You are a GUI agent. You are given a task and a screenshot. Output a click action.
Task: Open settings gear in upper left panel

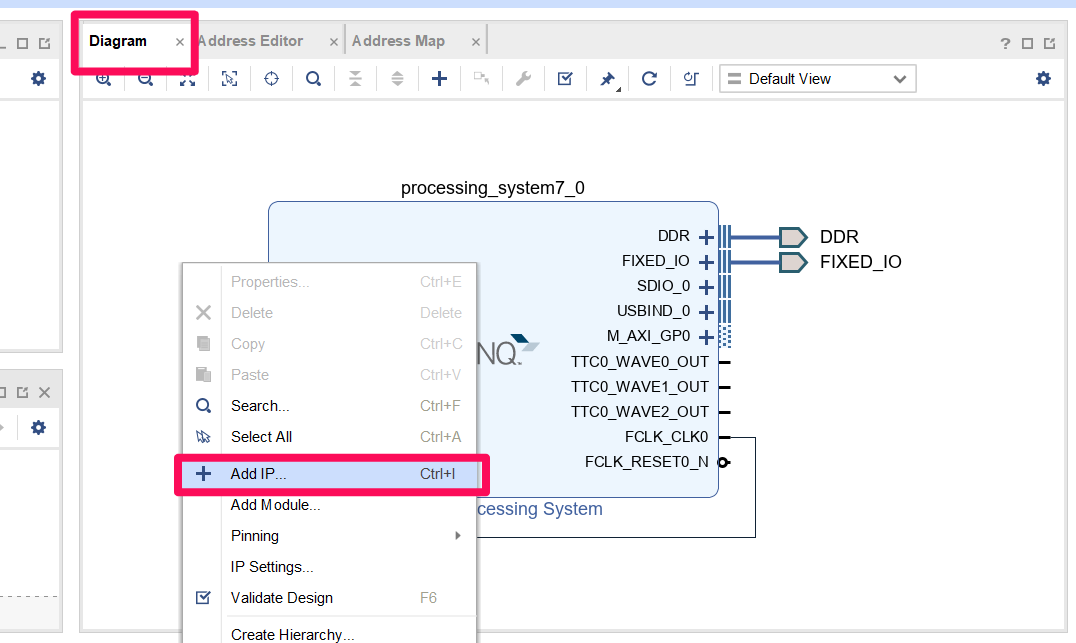click(38, 78)
